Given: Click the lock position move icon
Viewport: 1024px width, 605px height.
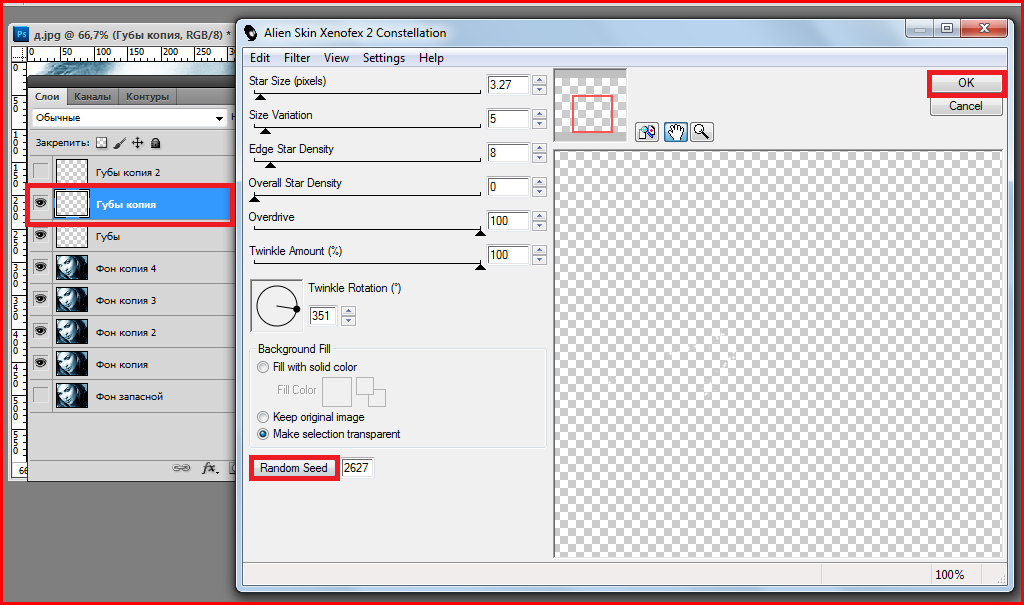Looking at the screenshot, I should pyautogui.click(x=137, y=142).
